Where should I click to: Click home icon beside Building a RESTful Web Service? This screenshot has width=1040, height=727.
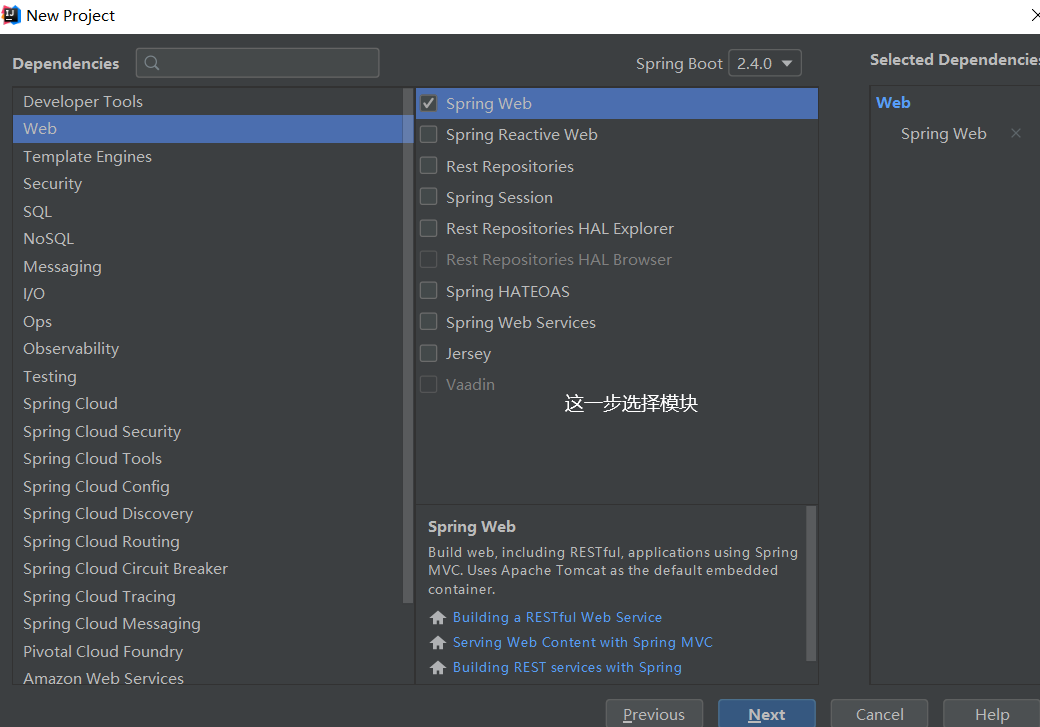pyautogui.click(x=438, y=618)
